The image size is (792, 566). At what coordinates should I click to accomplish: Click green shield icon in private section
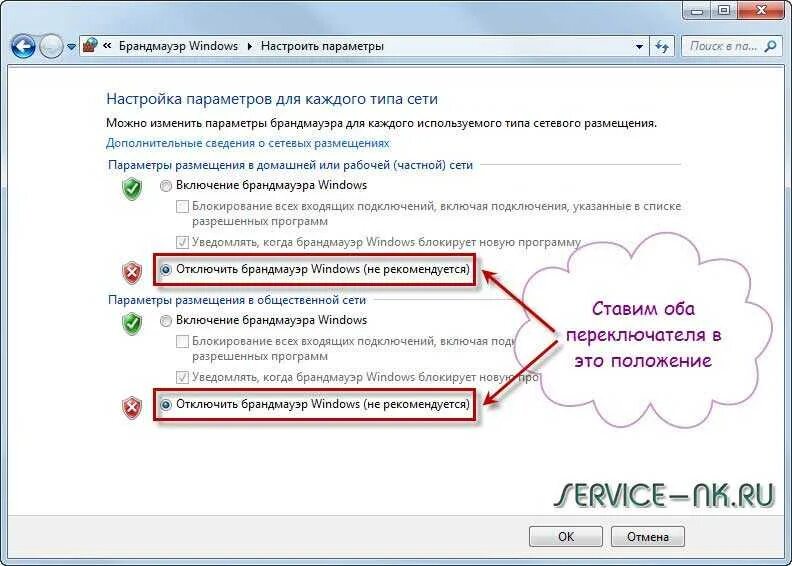tap(132, 188)
